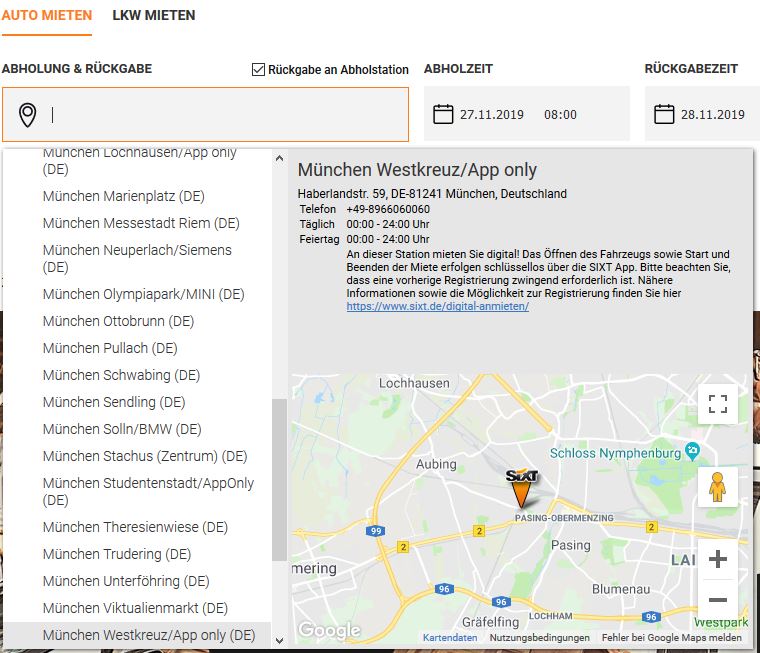Choose München Pullach (DE) station
The image size is (760, 653).
point(137,349)
